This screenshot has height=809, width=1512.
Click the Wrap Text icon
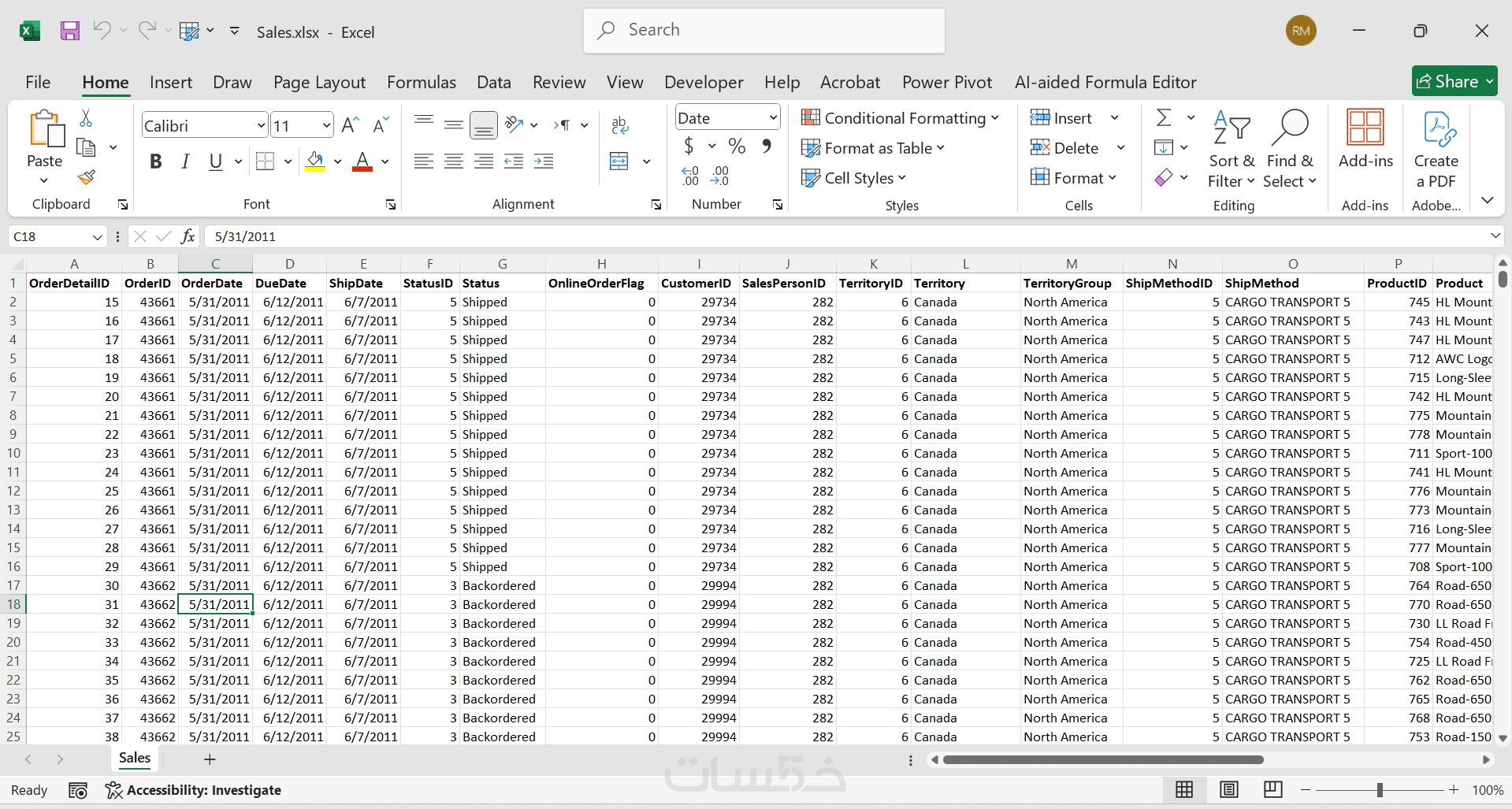coord(620,124)
